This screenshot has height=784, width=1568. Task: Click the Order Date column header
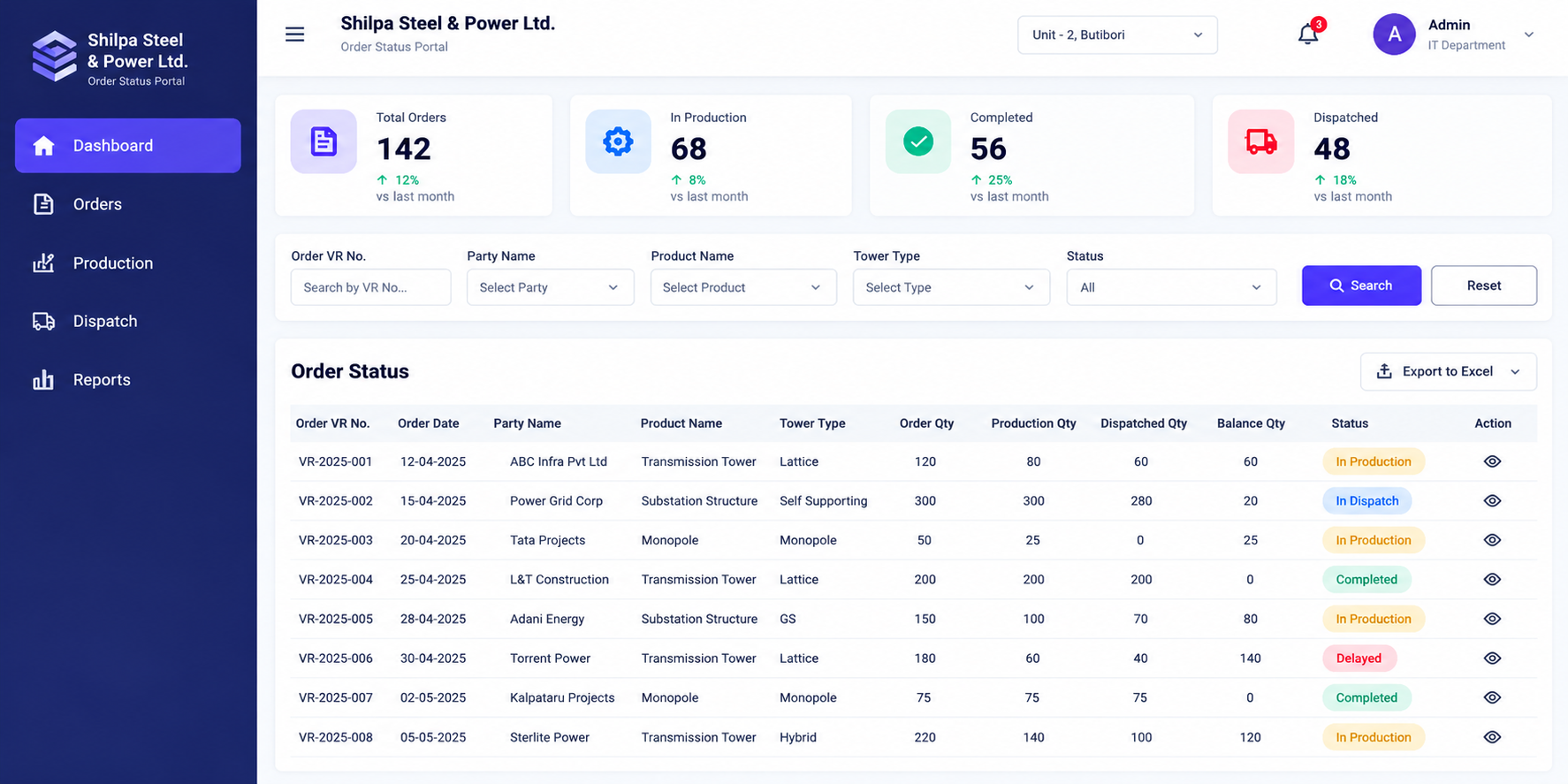428,423
